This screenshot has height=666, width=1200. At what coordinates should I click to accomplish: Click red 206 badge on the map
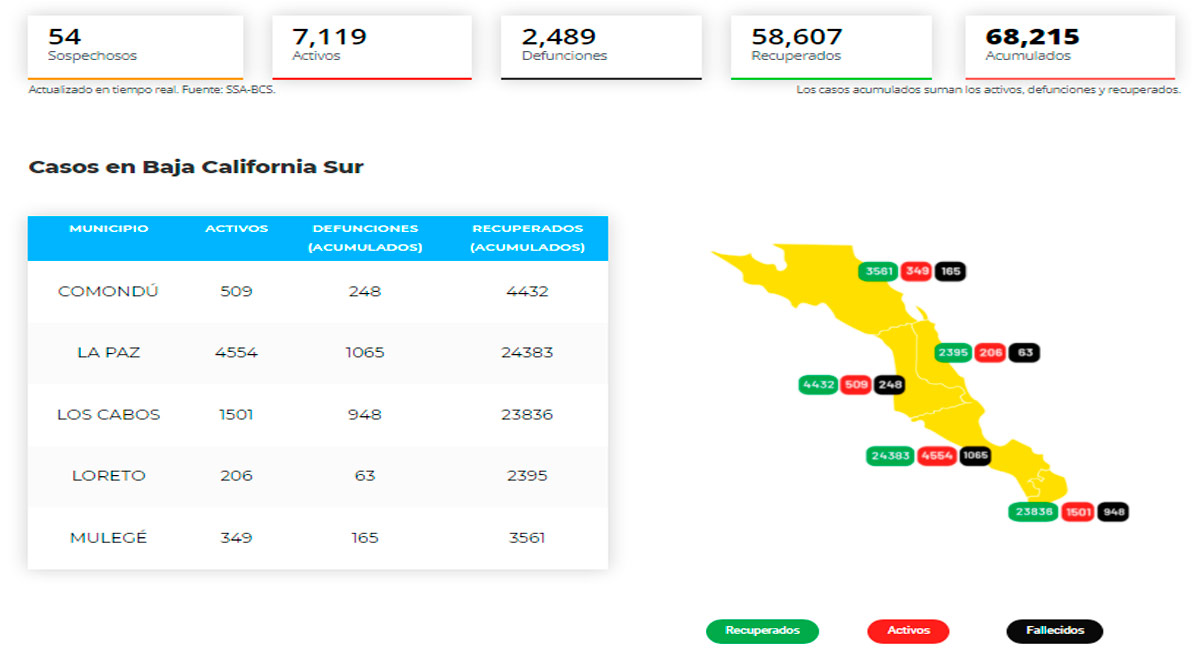tap(991, 352)
